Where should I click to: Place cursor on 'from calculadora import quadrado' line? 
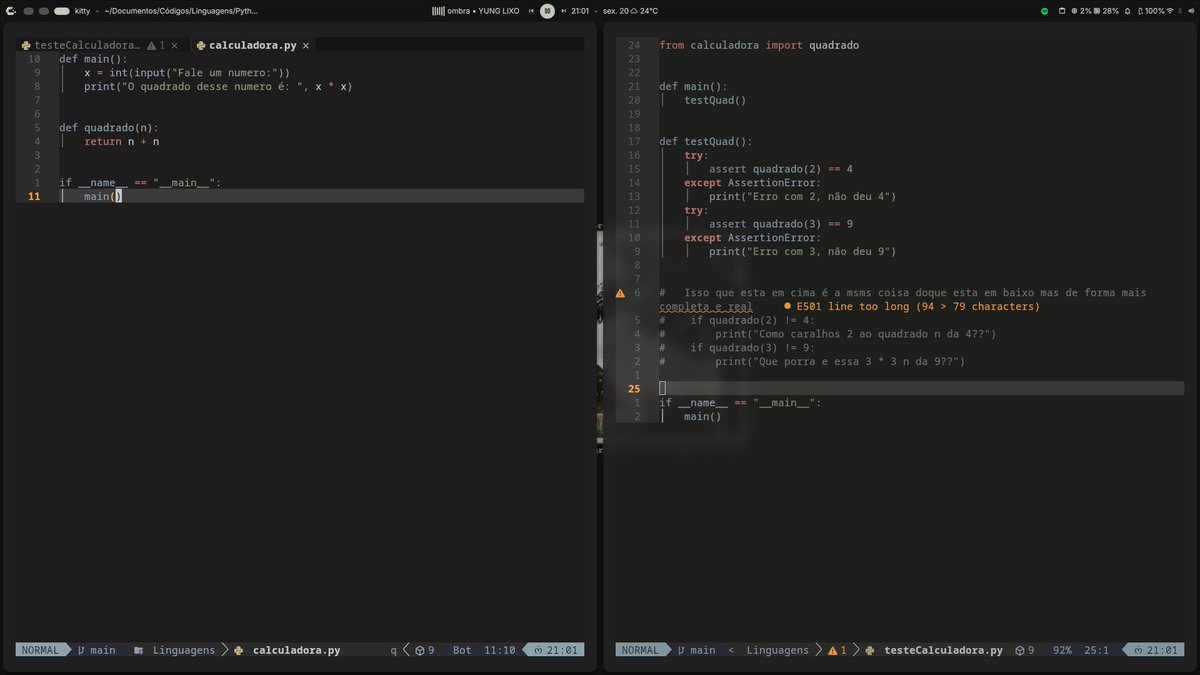[759, 45]
